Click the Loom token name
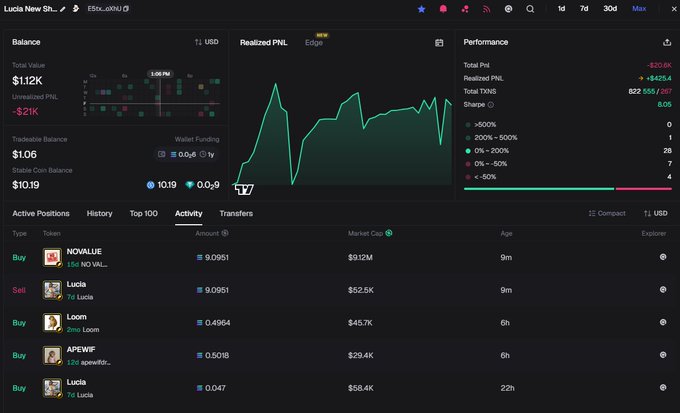 click(x=76, y=317)
